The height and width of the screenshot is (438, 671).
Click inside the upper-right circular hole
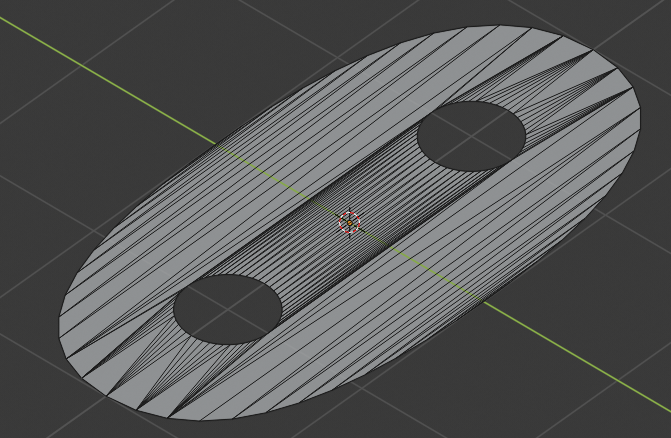click(x=471, y=135)
